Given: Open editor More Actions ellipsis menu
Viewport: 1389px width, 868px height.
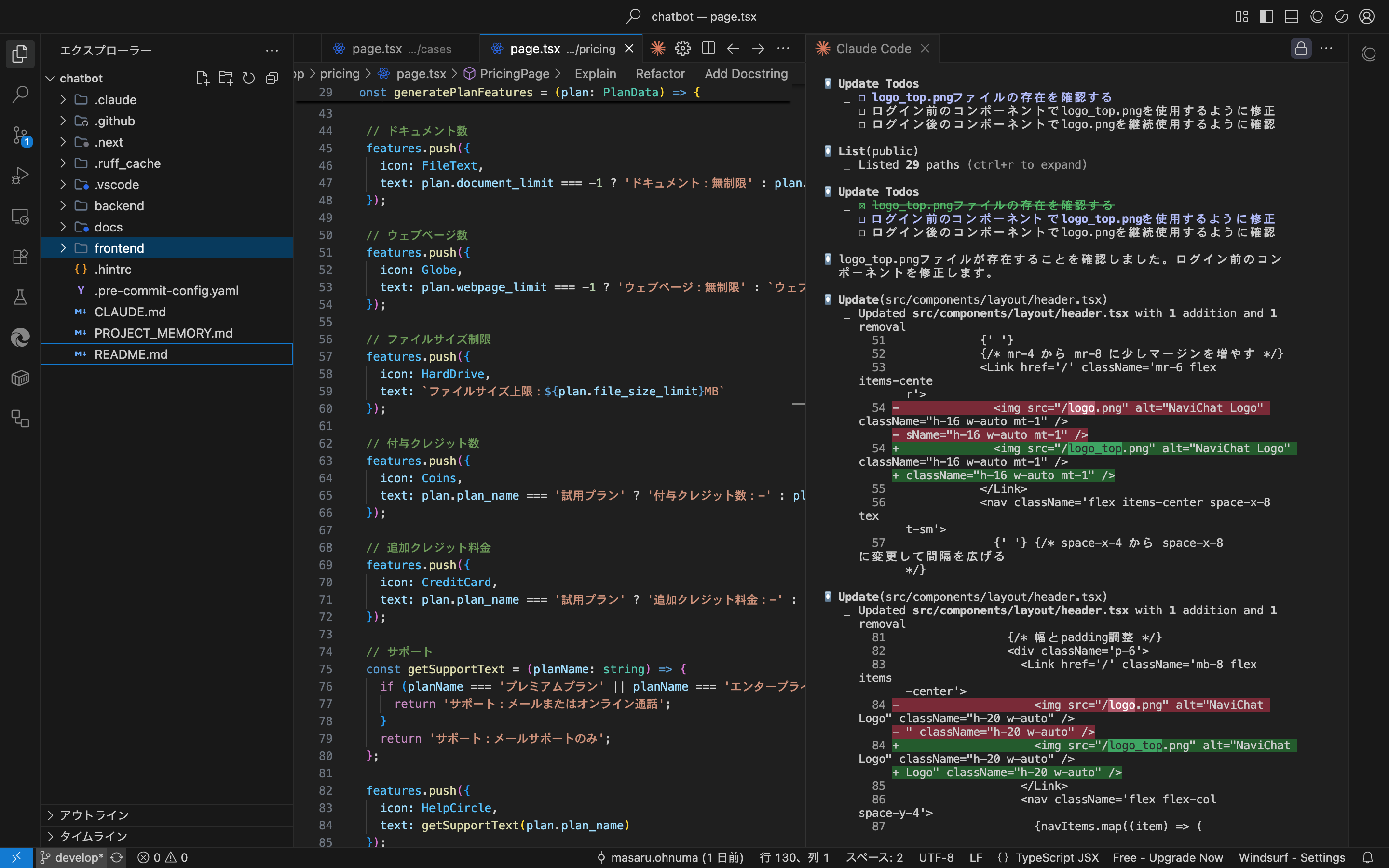Looking at the screenshot, I should click(x=783, y=49).
